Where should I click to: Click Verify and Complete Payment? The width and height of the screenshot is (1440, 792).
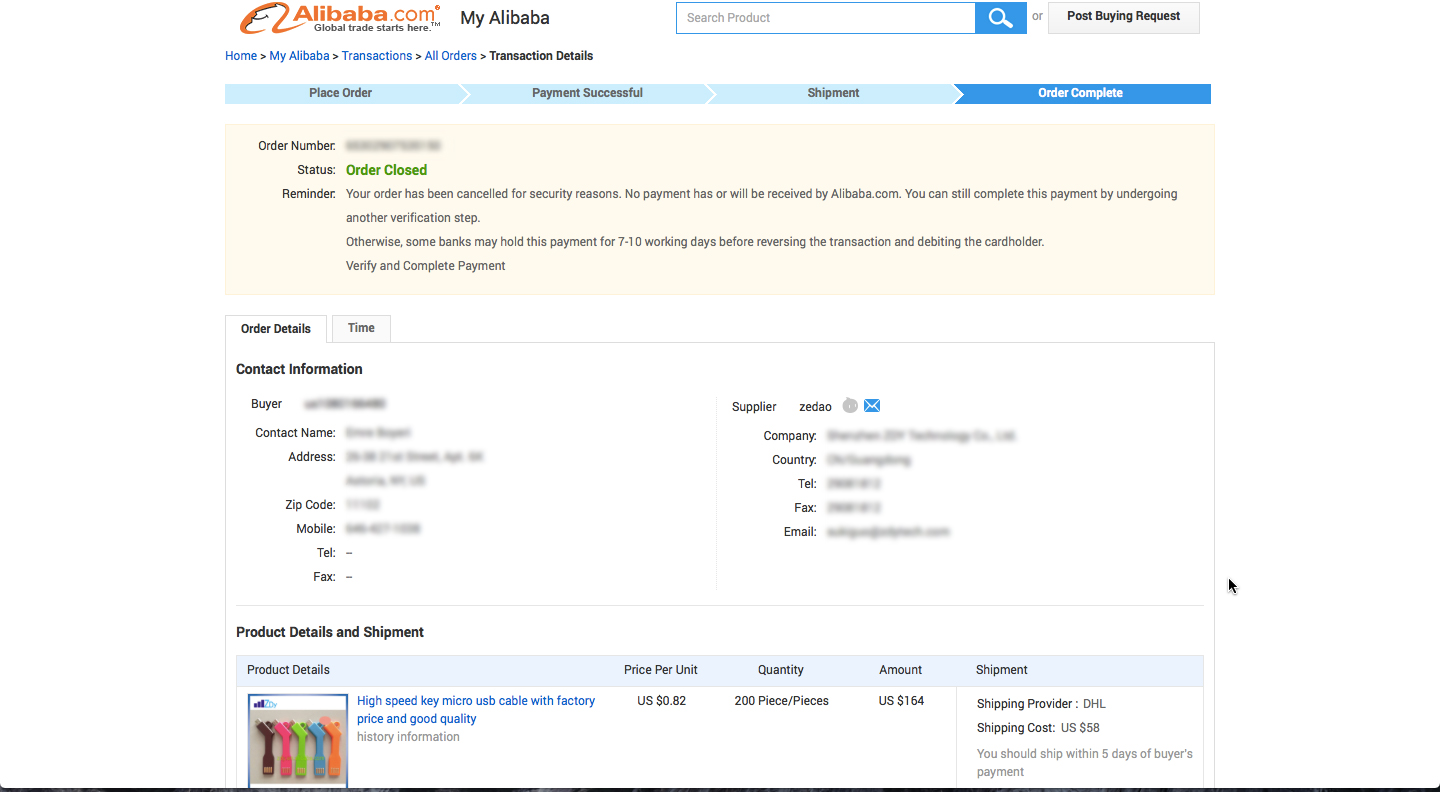(425, 265)
